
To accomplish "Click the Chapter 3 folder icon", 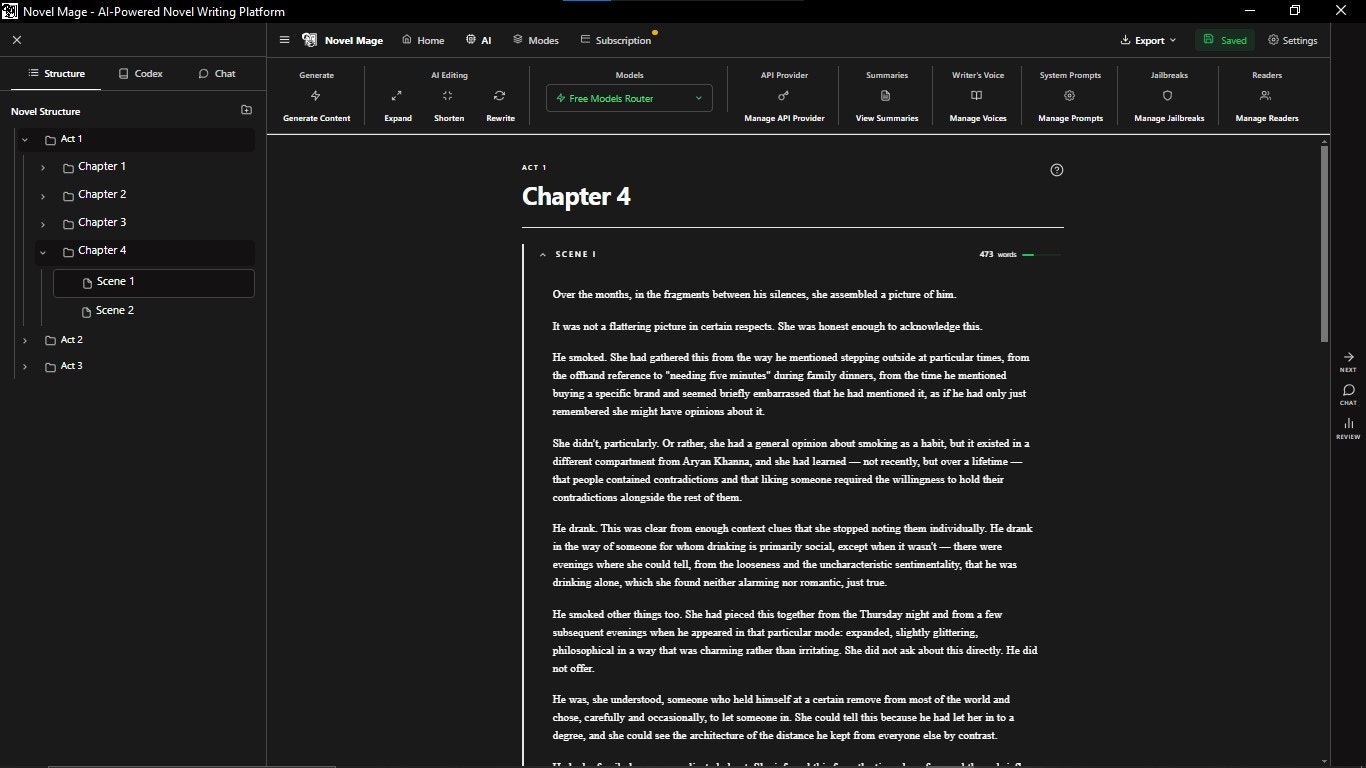I will (68, 224).
